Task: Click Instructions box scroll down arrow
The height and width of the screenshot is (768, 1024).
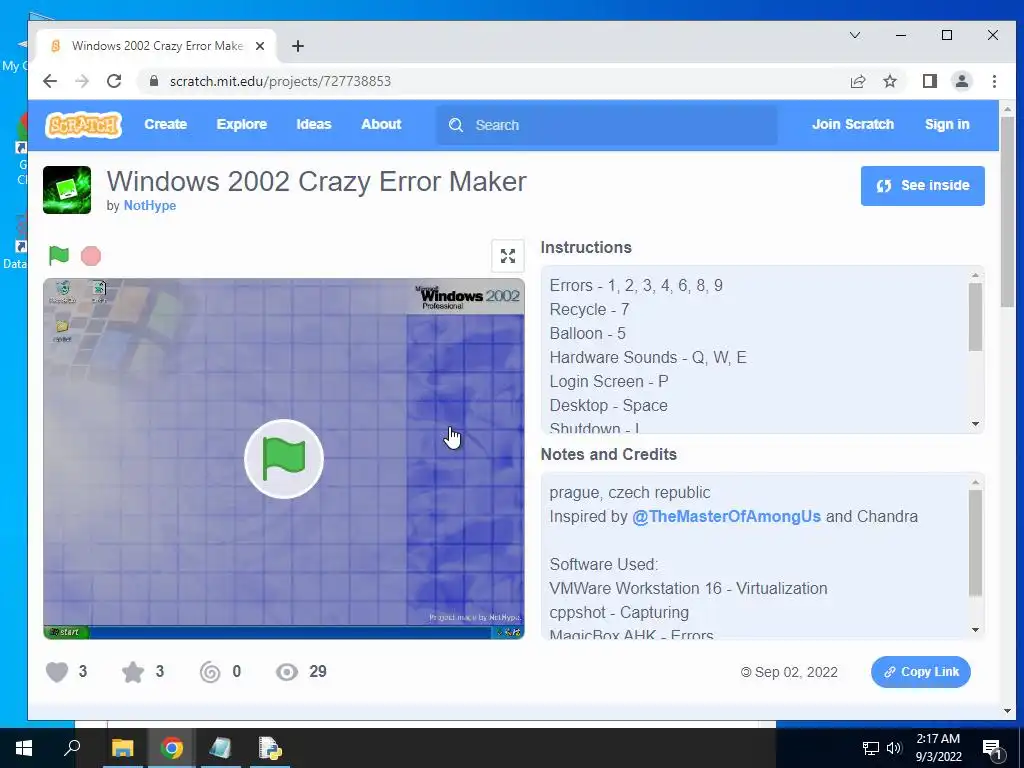Action: point(975,424)
